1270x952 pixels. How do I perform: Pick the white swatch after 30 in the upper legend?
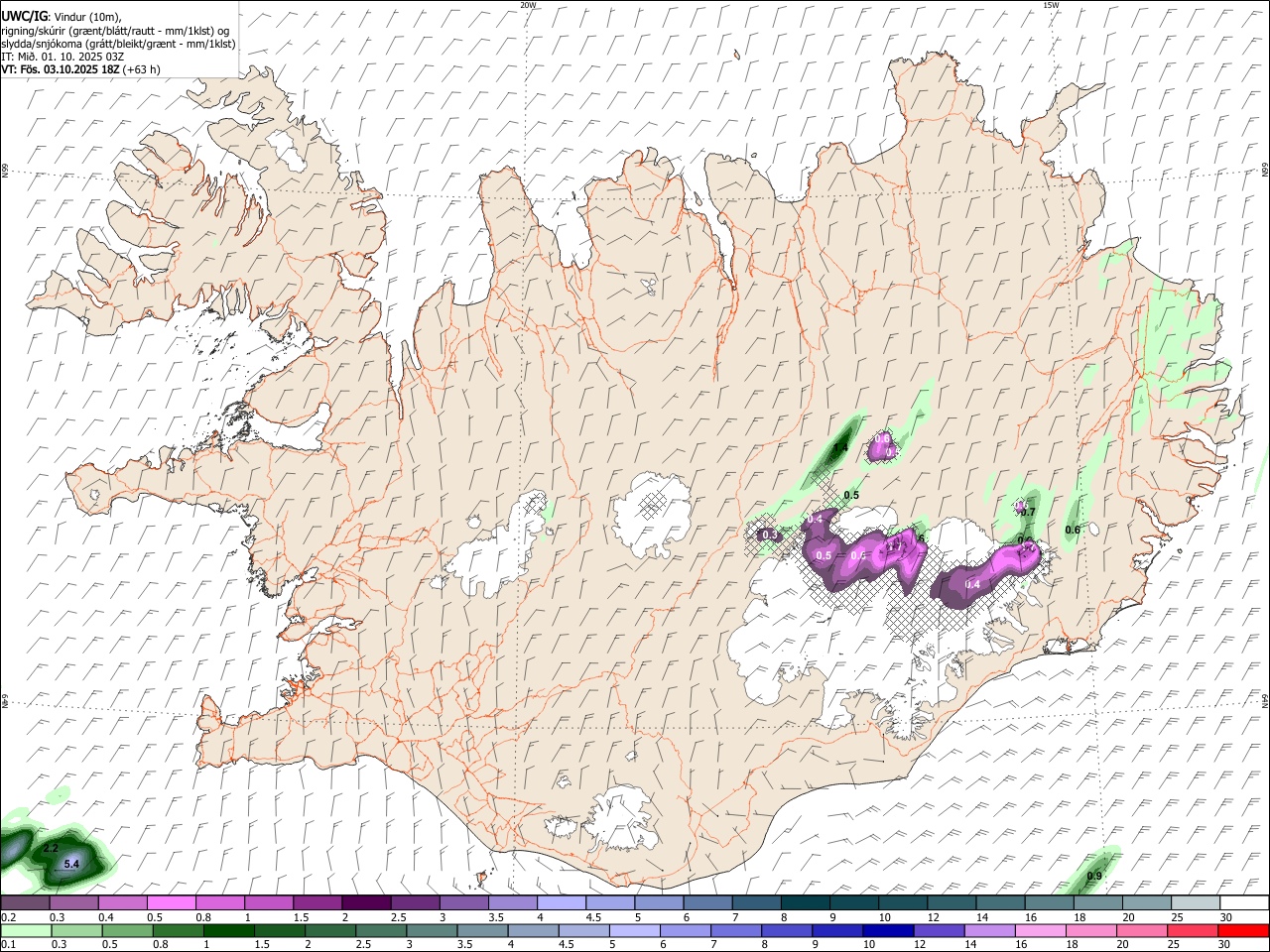coord(1244,903)
